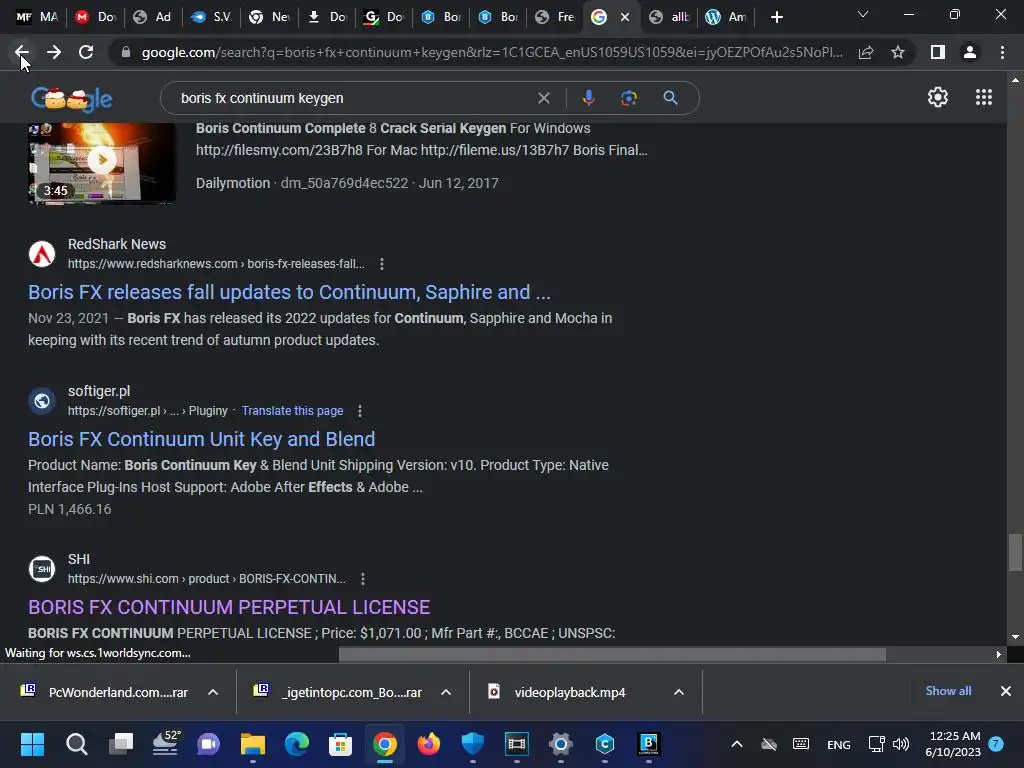Select the ENG language indicator
Screen dimensions: 1024x768
click(x=839, y=744)
